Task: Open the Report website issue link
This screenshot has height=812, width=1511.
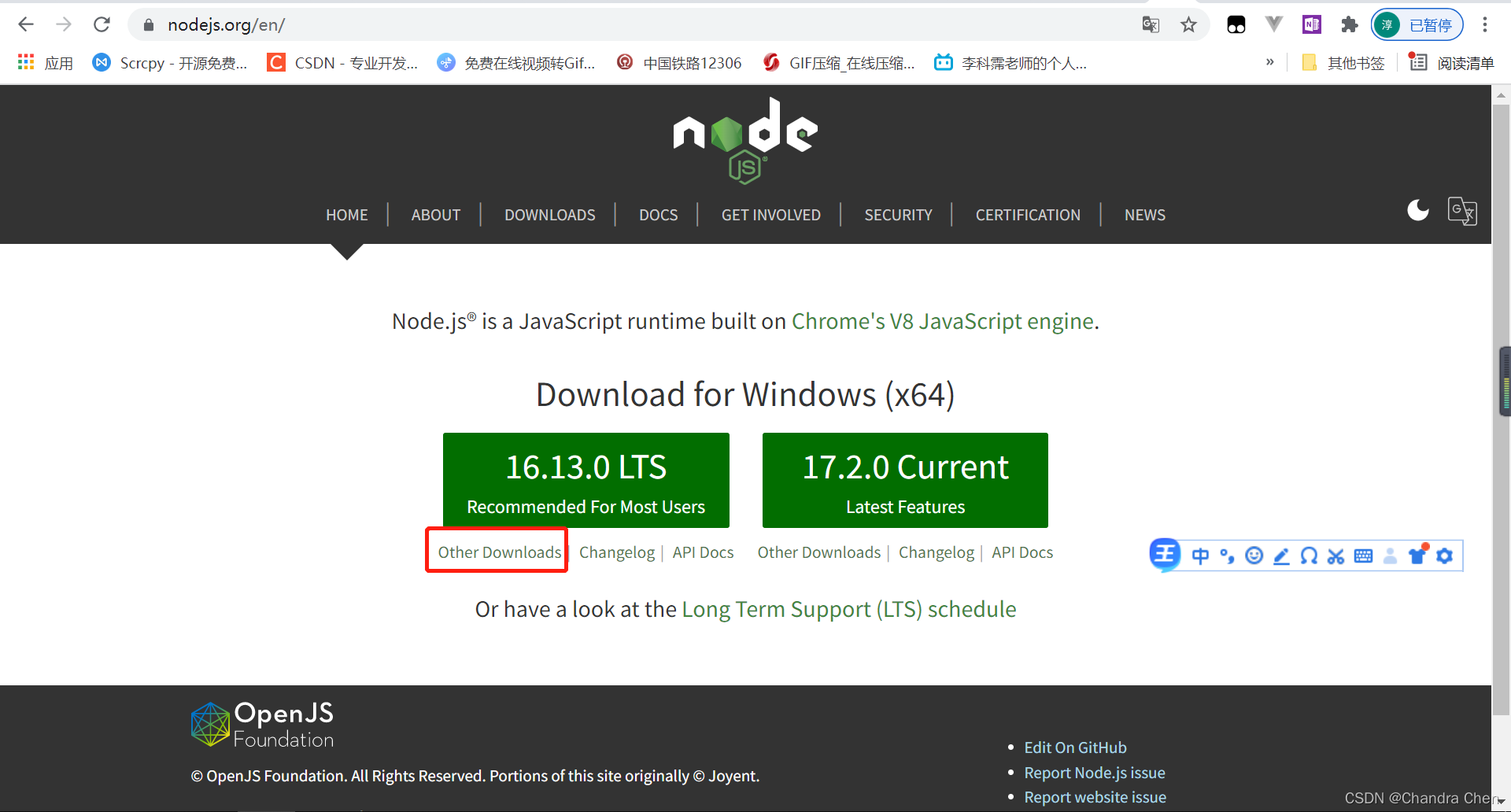Action: tap(1095, 797)
